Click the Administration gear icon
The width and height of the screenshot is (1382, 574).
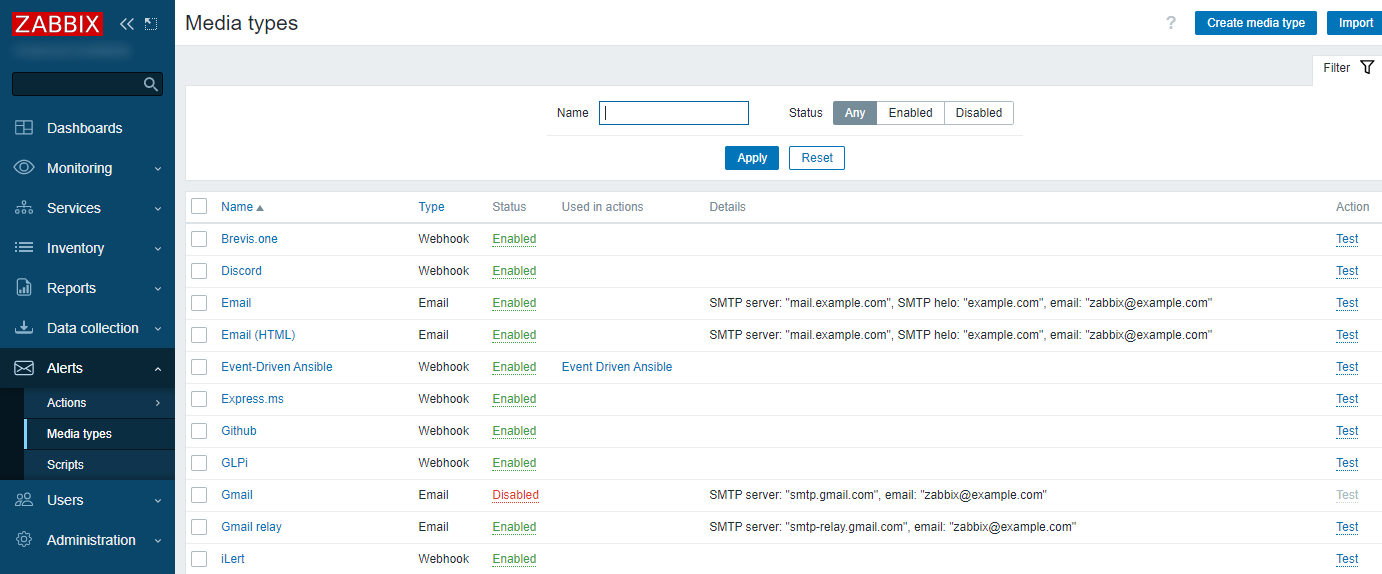[24, 540]
